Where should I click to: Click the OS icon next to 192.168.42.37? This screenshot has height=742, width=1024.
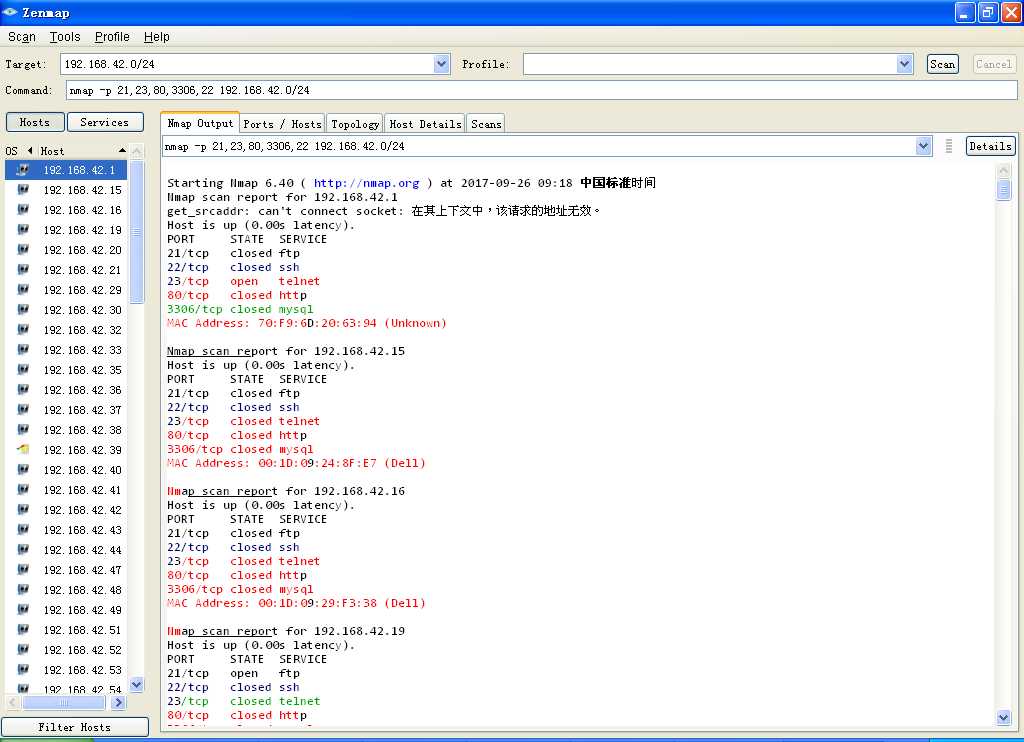click(x=23, y=410)
